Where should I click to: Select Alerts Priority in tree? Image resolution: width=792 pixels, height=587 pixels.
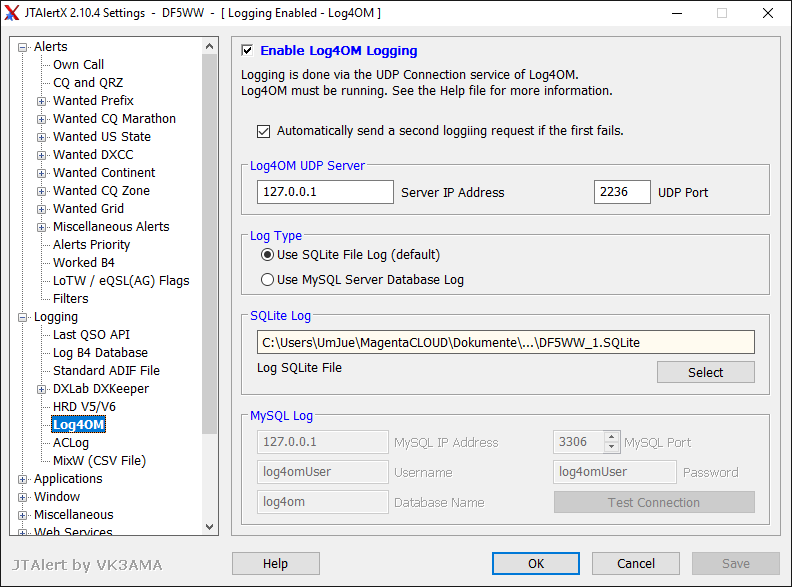point(91,244)
